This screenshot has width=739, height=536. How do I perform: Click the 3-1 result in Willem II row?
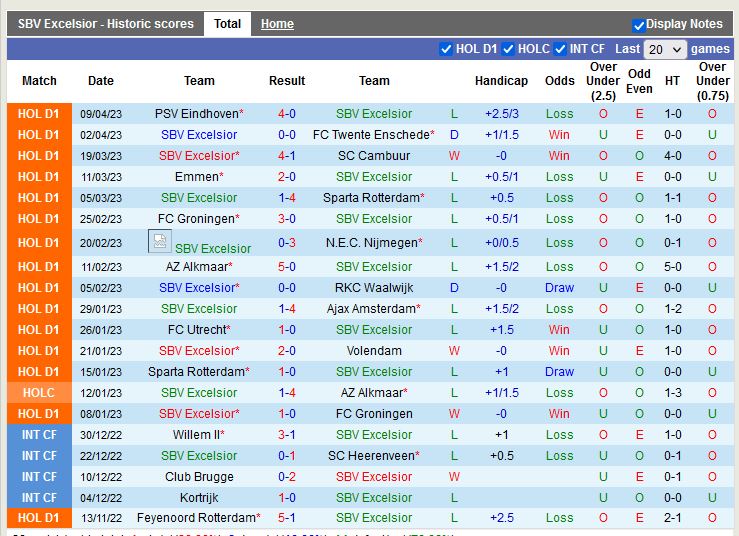coord(287,435)
